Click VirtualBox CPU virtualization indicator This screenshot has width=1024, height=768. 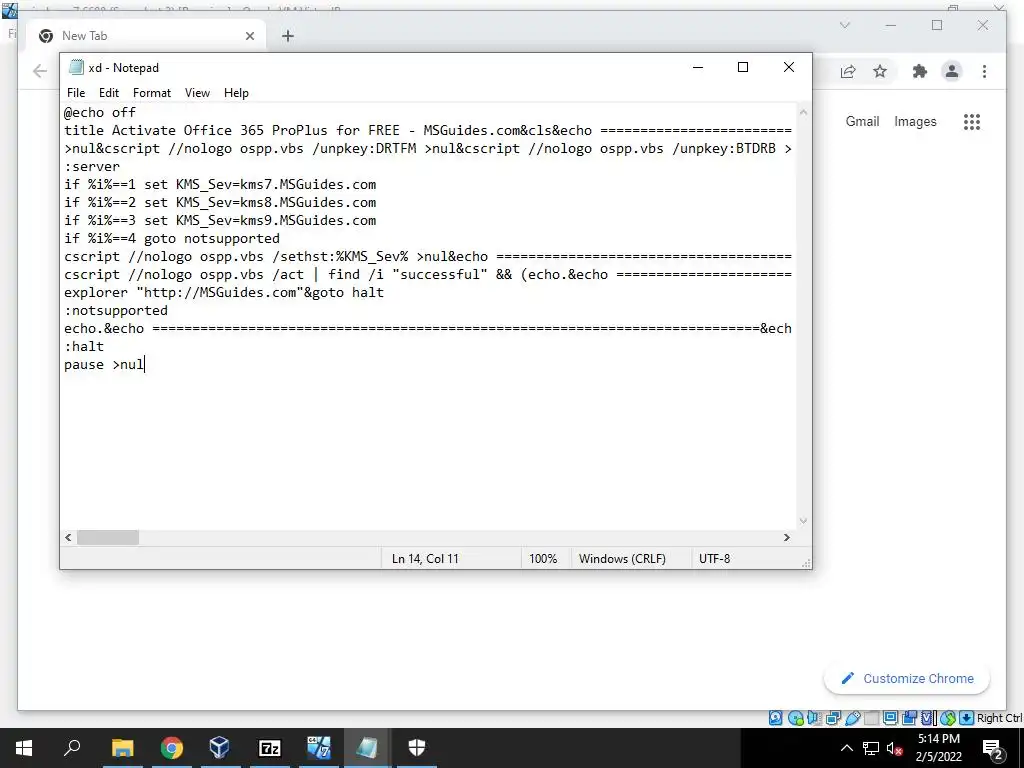[927, 718]
